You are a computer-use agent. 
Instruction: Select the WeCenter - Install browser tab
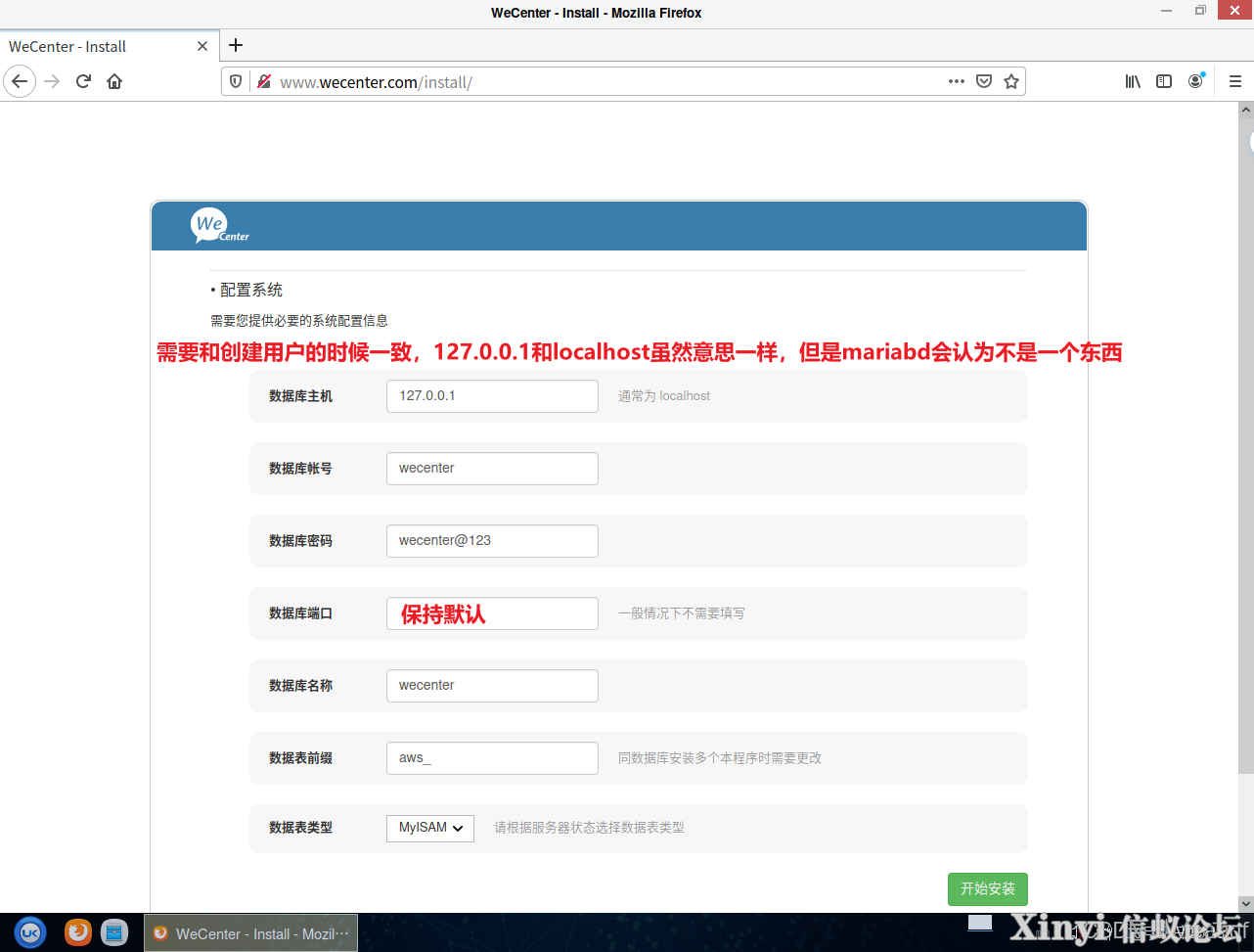[x=110, y=46]
